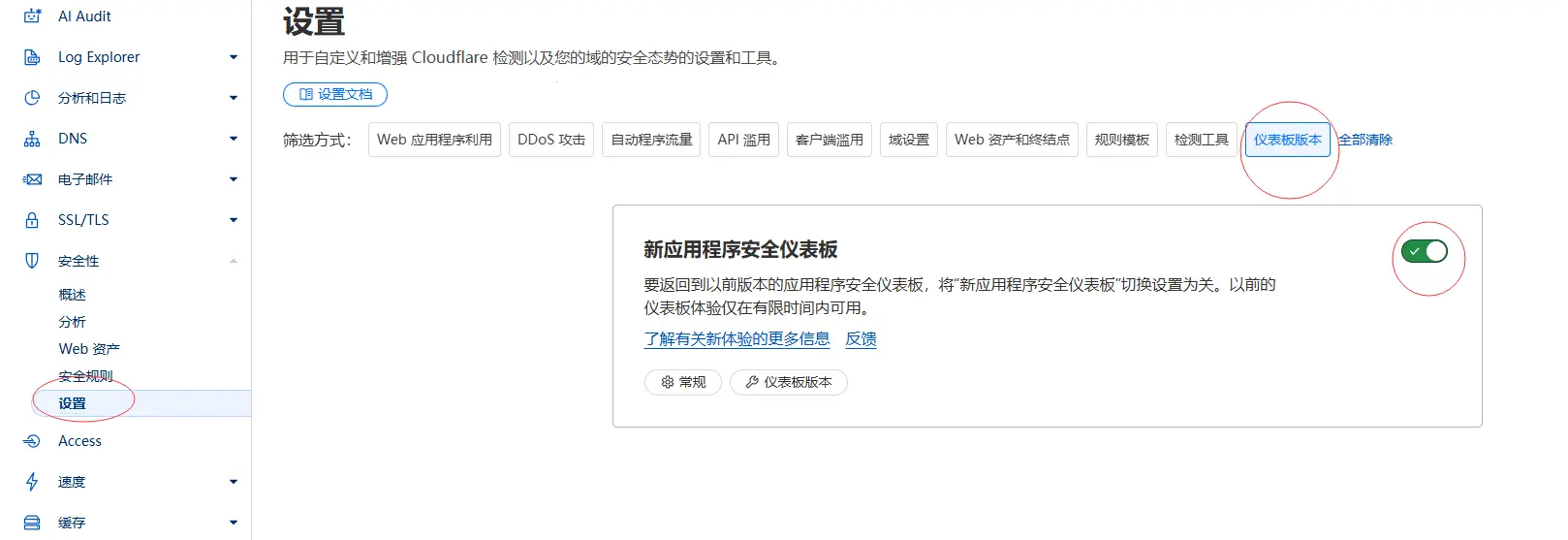Expand the SSL/TLS dropdown arrow
Screen dimensions: 1568x540
click(x=234, y=220)
